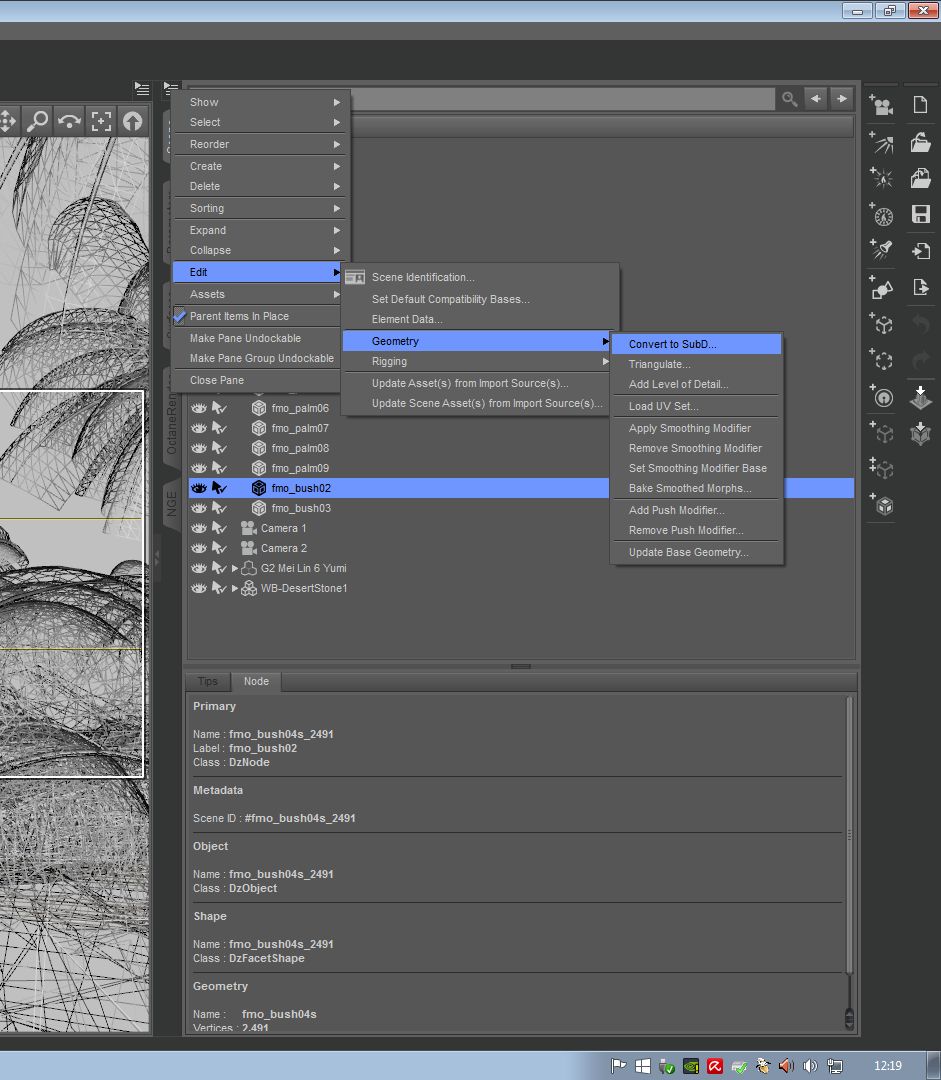The width and height of the screenshot is (941, 1080).
Task: Select the viewport zoom magnifier tool
Action: point(37,121)
